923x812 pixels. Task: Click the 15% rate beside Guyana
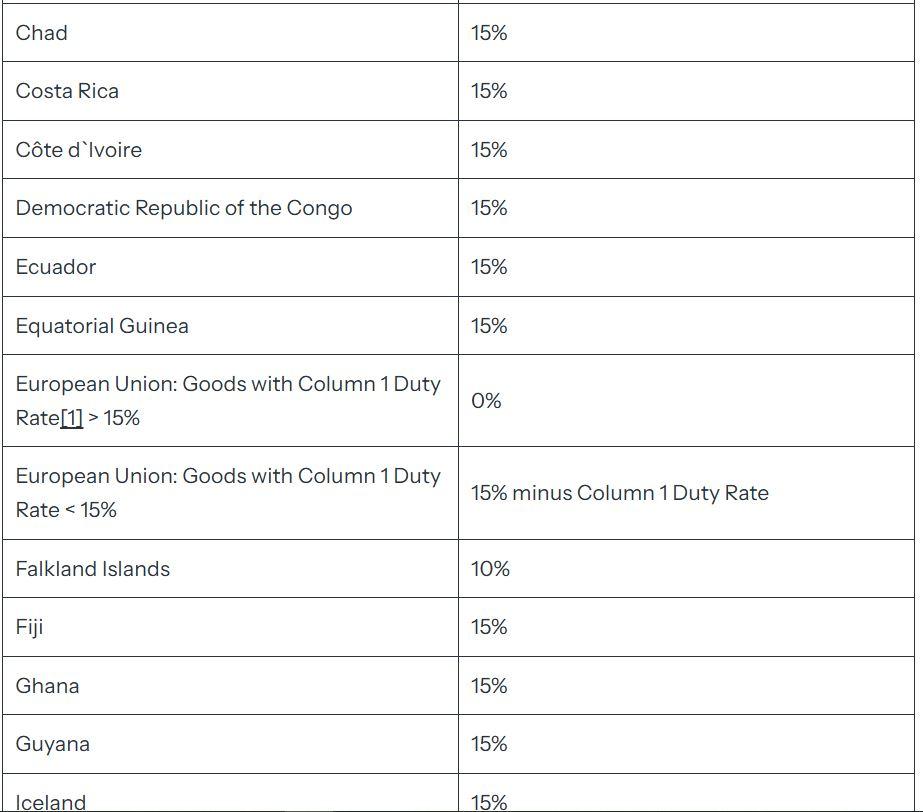(489, 744)
